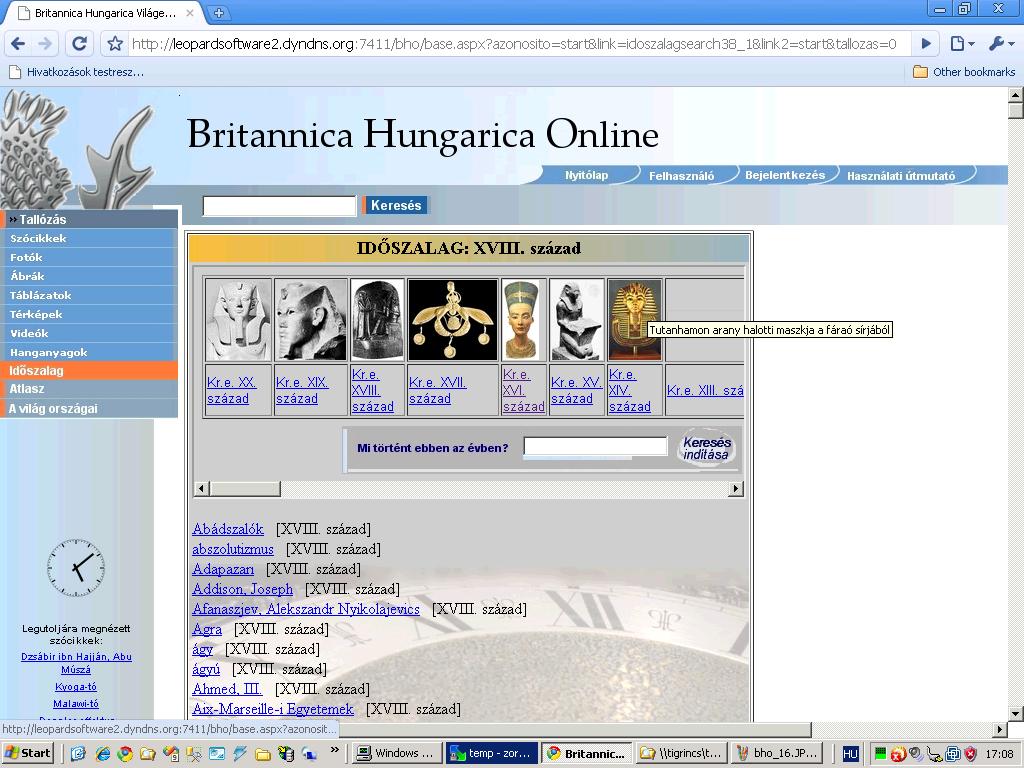Select Fotók in the sidebar
Image resolution: width=1024 pixels, height=768 pixels.
[x=89, y=257]
